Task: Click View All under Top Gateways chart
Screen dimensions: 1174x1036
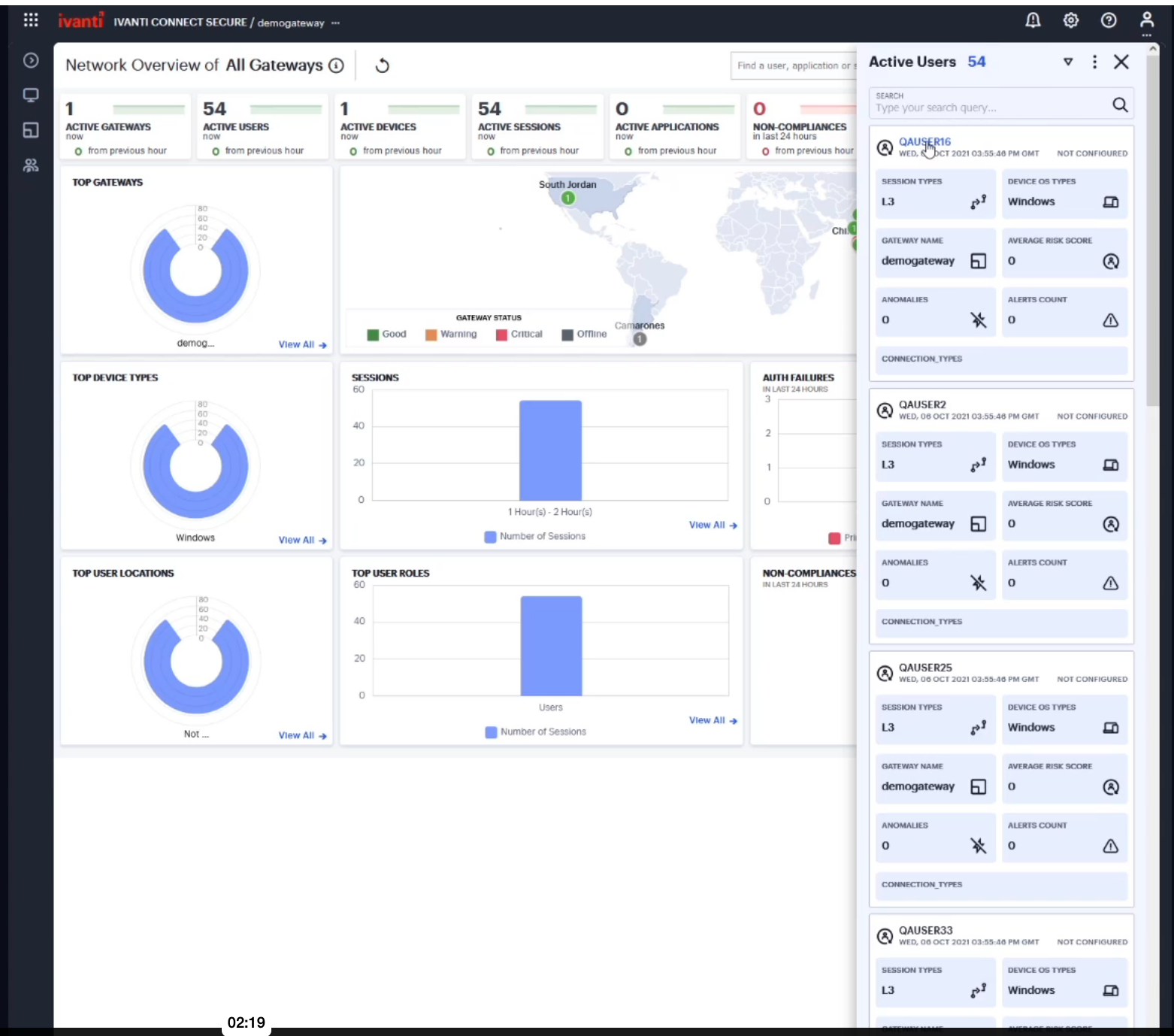Action: pyautogui.click(x=297, y=344)
